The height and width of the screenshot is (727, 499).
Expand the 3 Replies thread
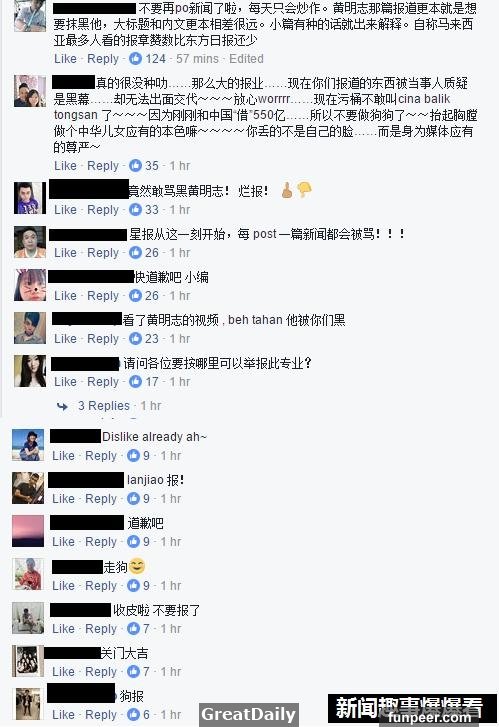[103, 406]
